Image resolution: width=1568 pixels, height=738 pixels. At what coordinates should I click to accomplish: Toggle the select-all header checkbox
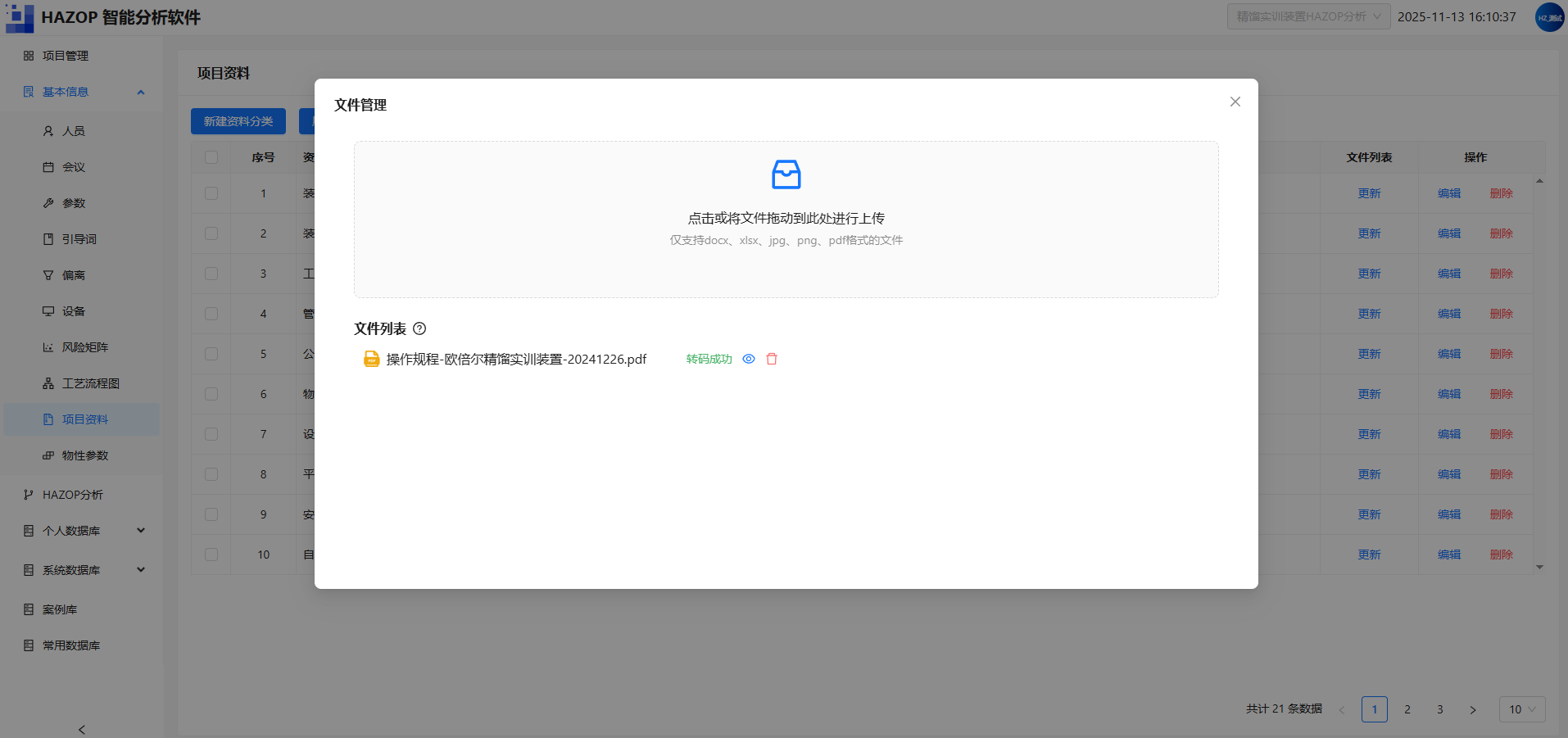211,157
